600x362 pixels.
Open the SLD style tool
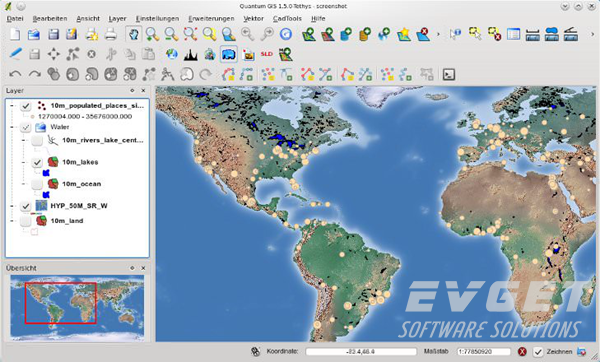(266, 54)
